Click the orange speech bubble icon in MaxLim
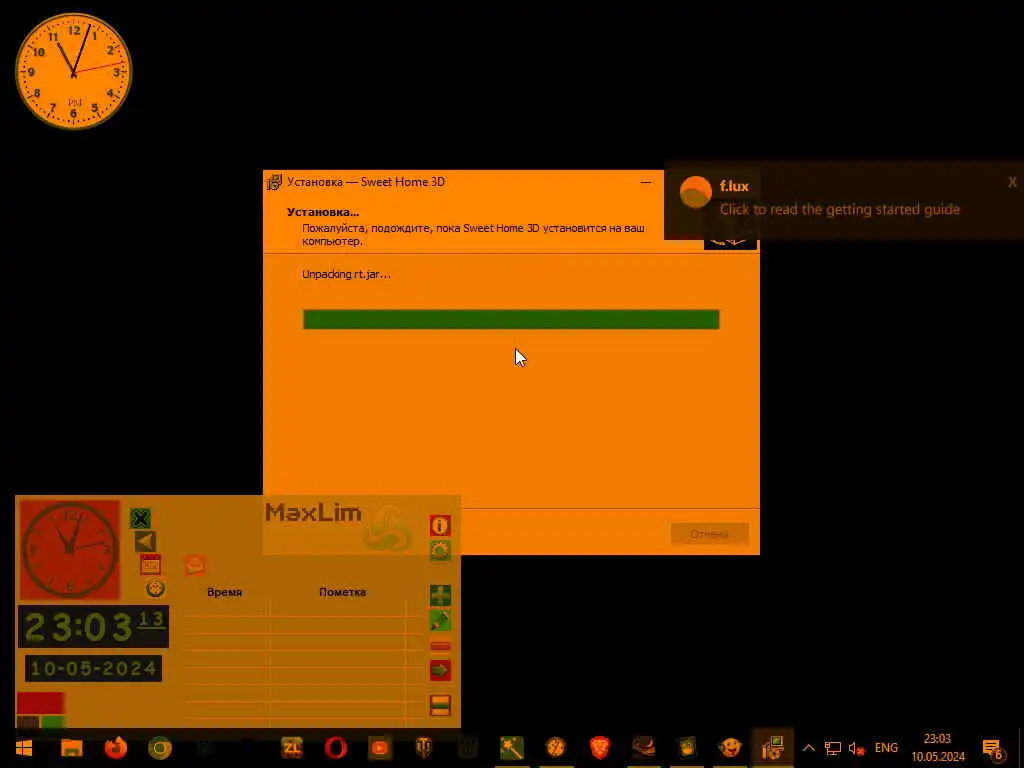This screenshot has width=1024, height=768. pyautogui.click(x=195, y=565)
